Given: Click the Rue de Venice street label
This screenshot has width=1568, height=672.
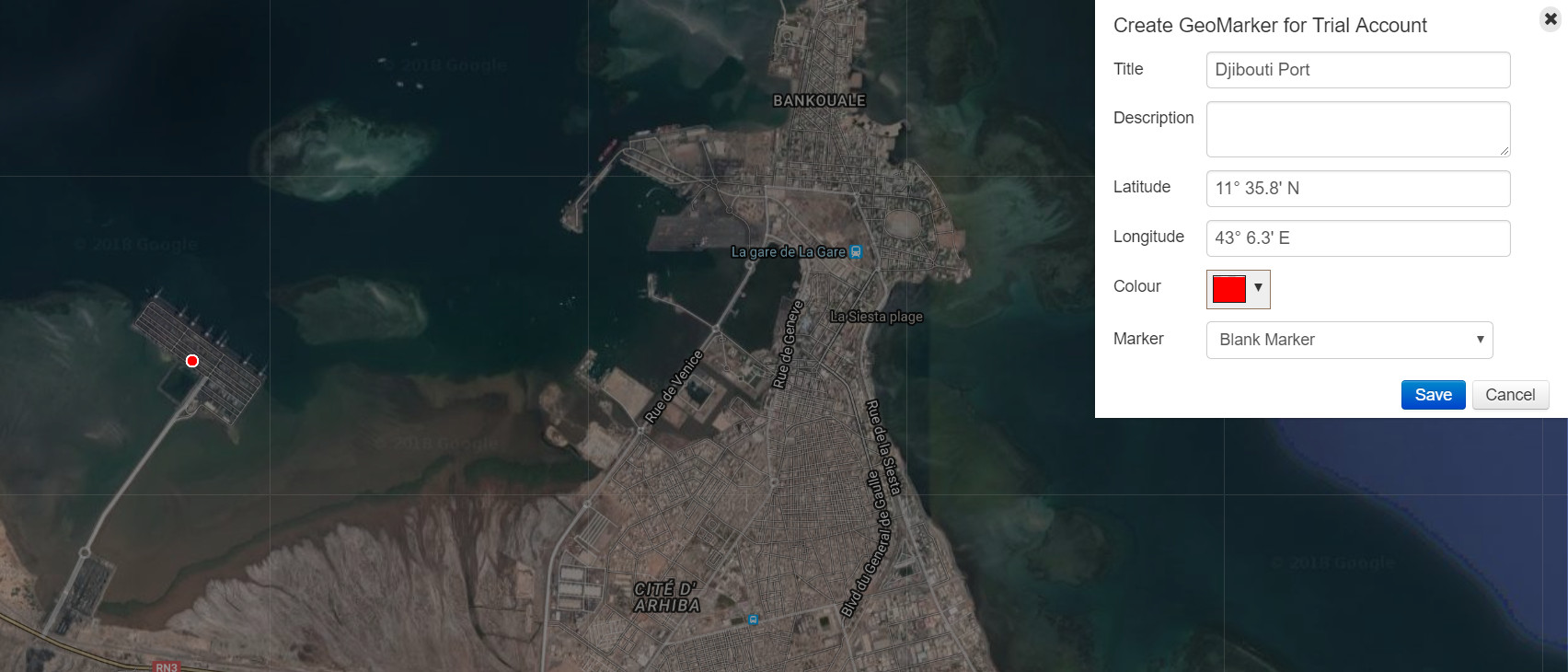Looking at the screenshot, I should 674,387.
